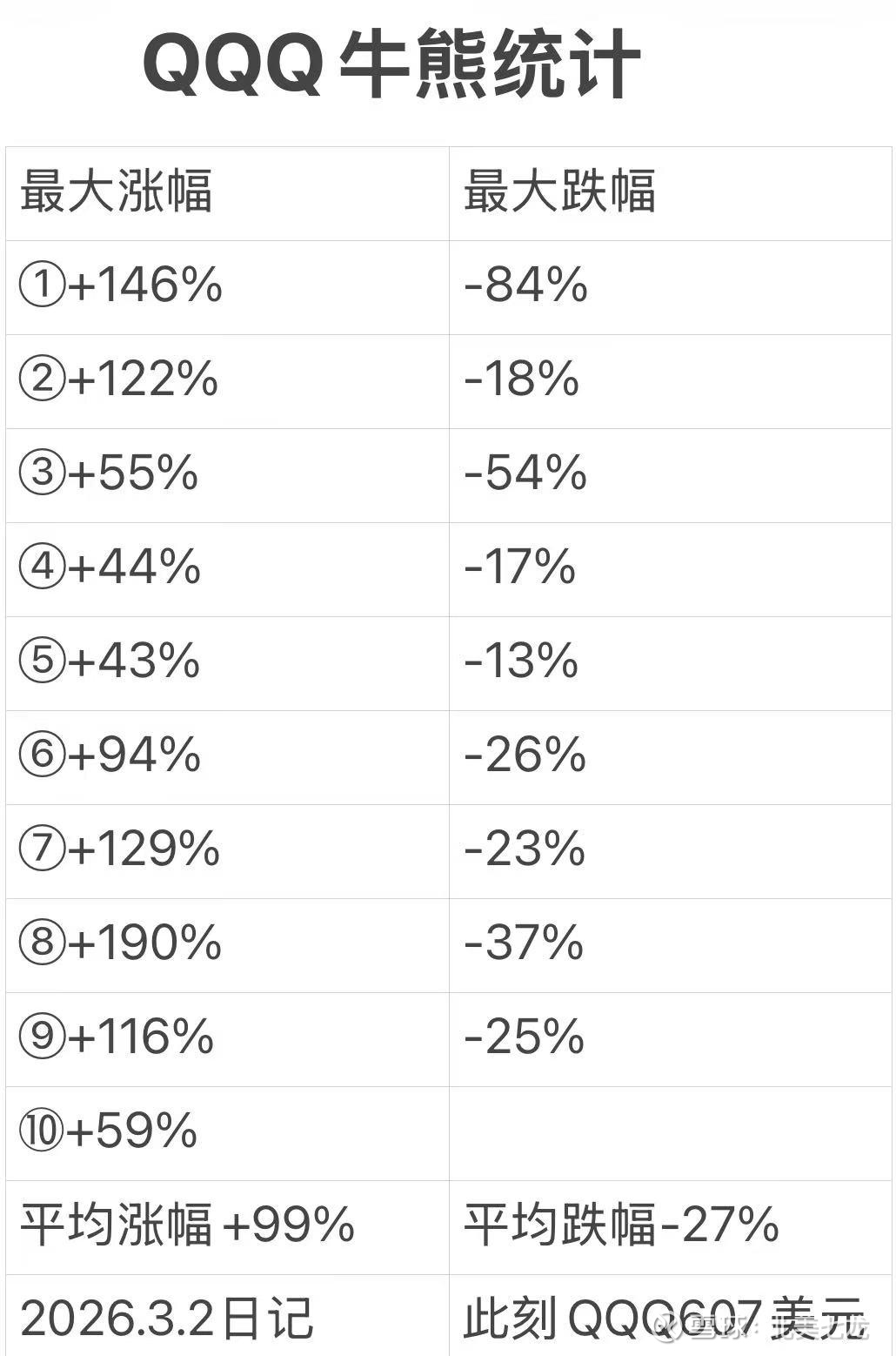Select the 平均跌幅-27% summary cell
This screenshot has width=896, height=1356.
[x=621, y=1225]
